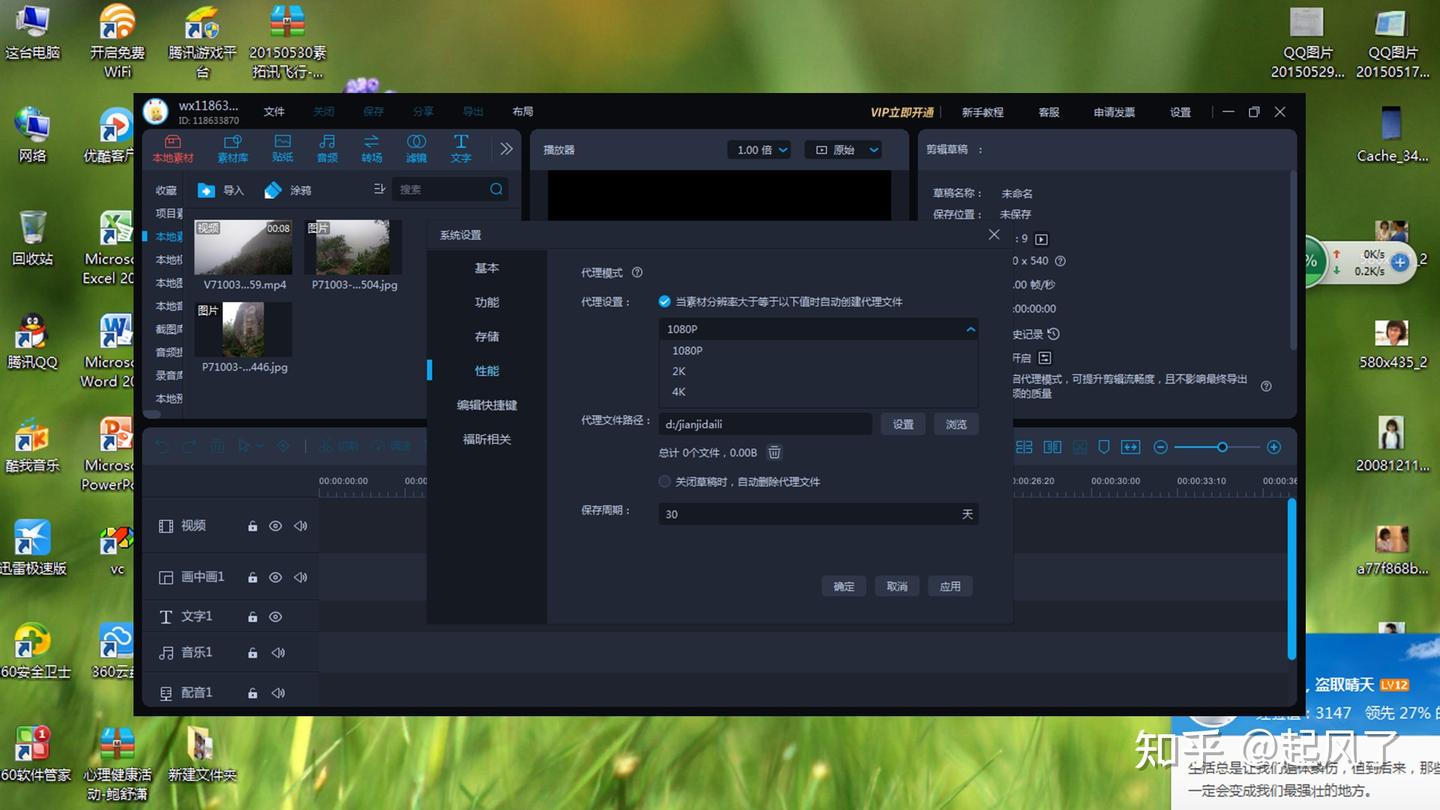Expand more media tabs with double chevron
This screenshot has width=1440, height=810.
point(506,148)
